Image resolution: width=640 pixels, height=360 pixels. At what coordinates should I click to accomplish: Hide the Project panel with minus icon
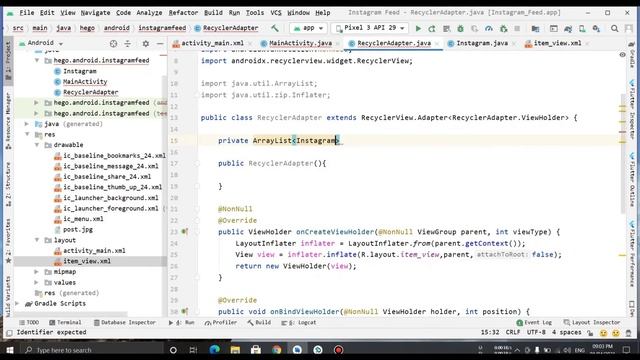click(160, 43)
